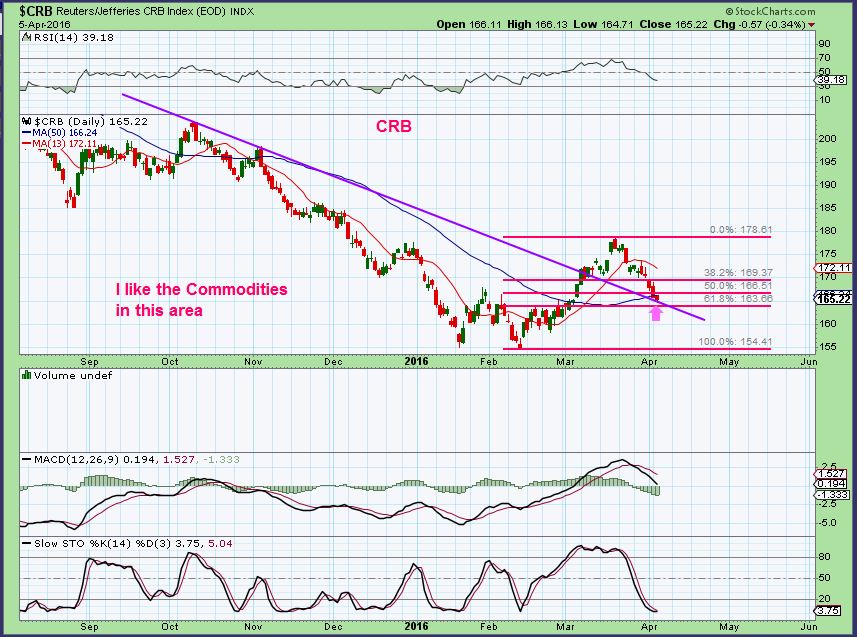Click the 0.194 MACD value tag

tap(832, 484)
